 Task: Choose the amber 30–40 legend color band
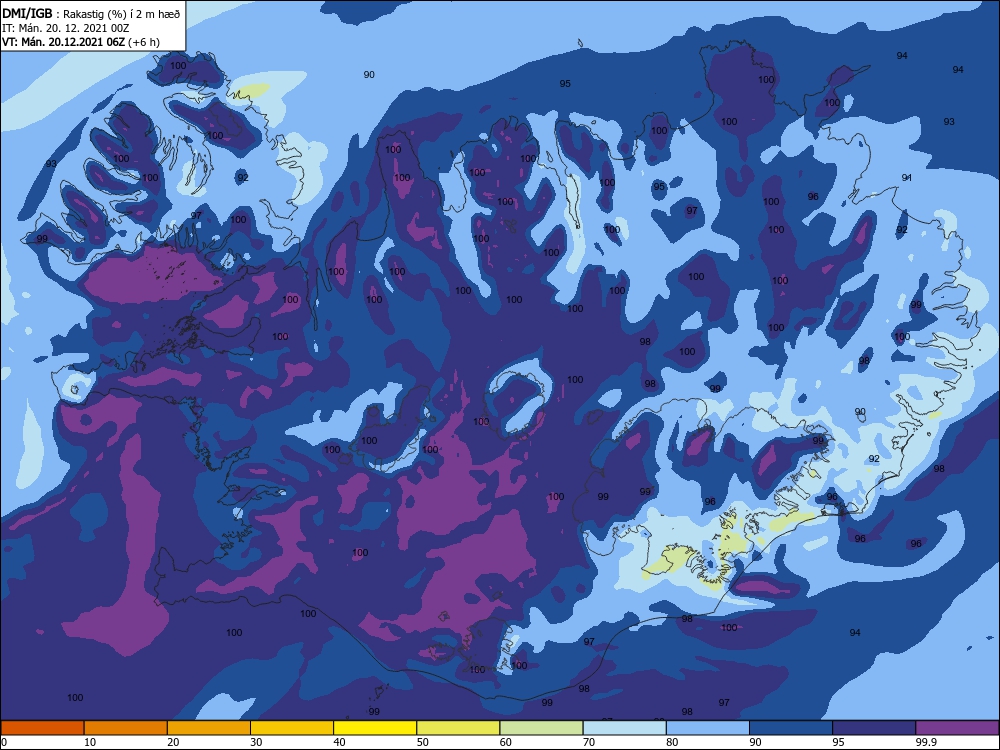(292, 728)
